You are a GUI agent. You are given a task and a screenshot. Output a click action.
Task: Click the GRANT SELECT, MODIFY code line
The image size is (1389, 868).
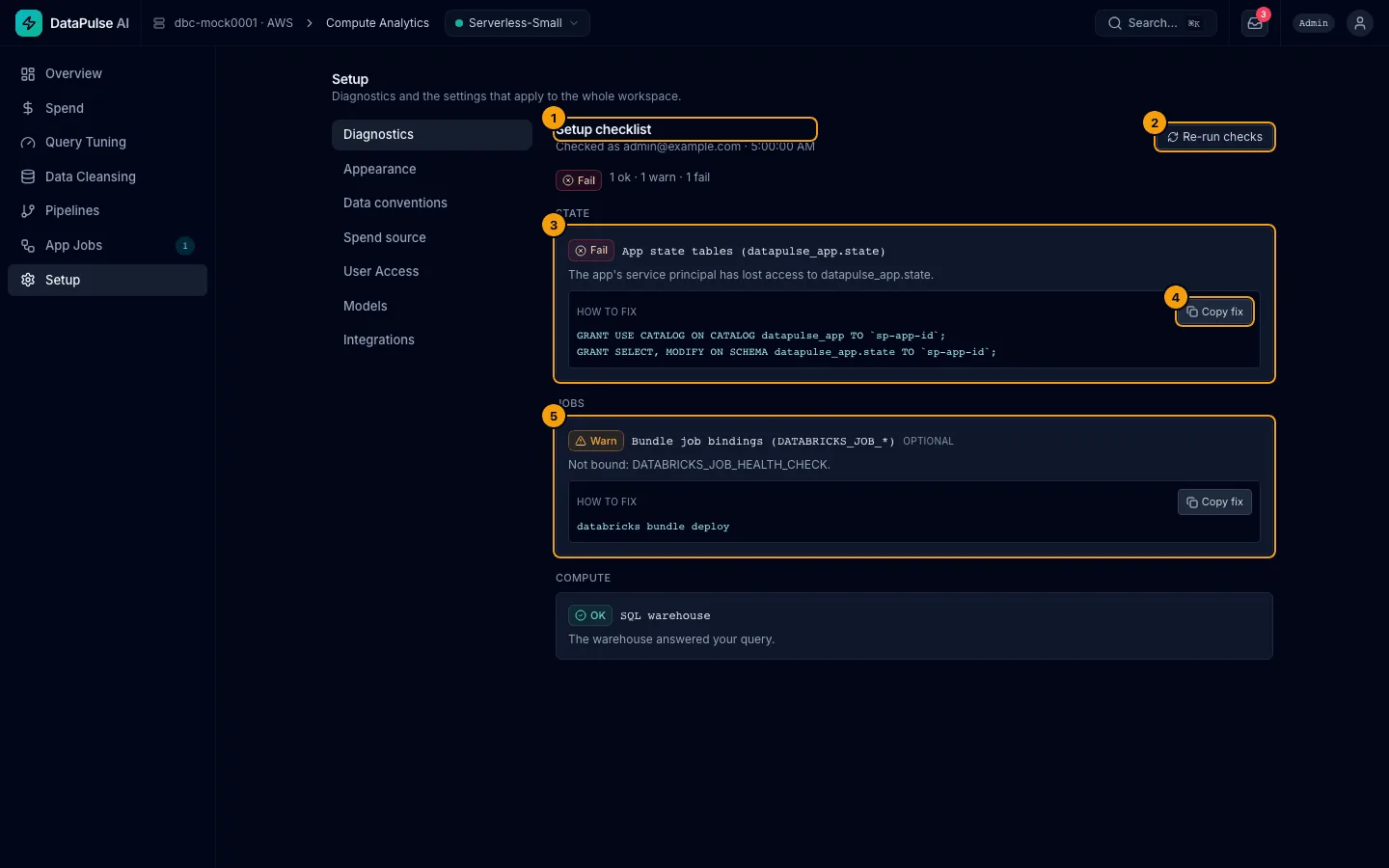pos(786,352)
